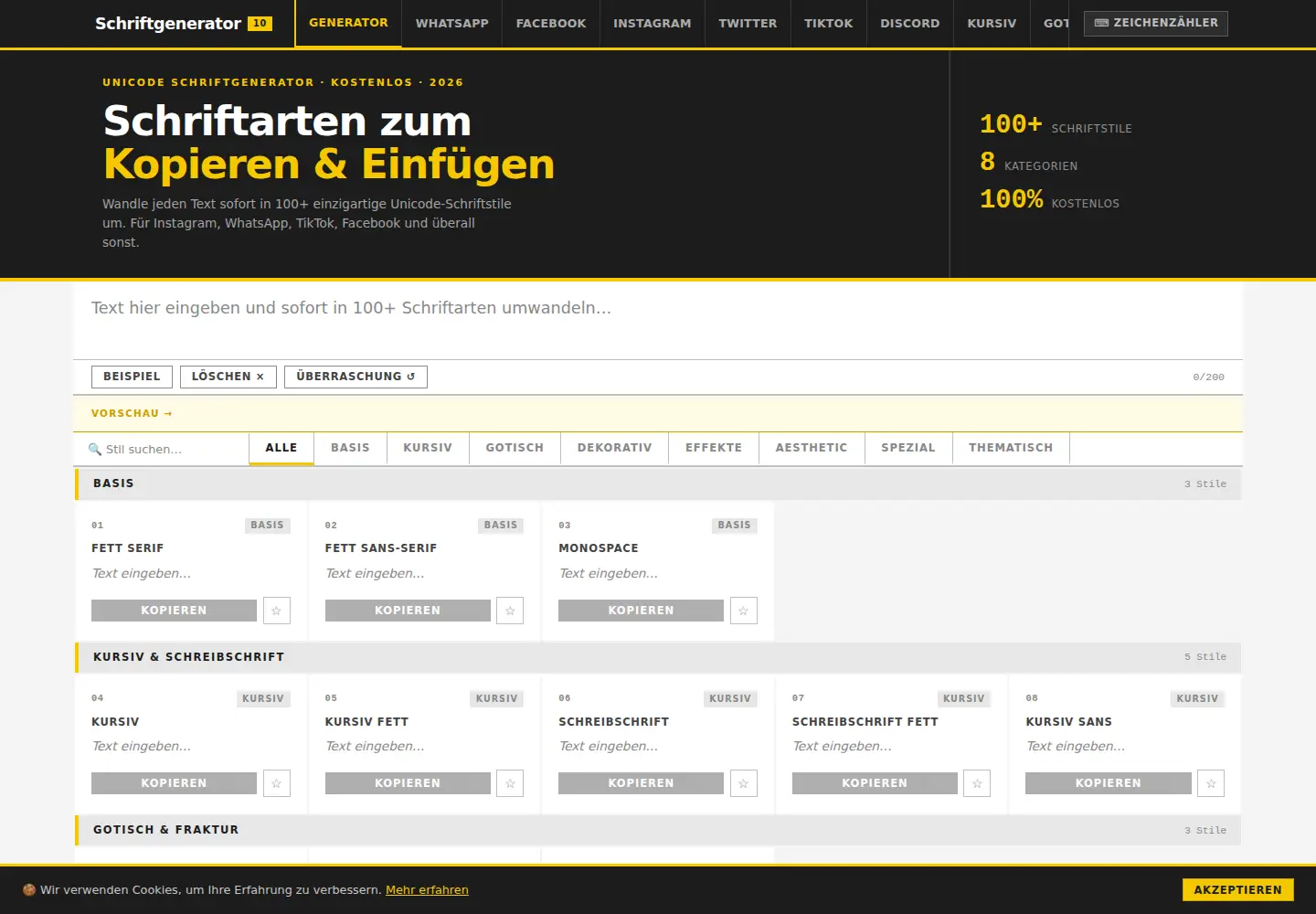The width and height of the screenshot is (1316, 914).
Task: Accept cookies with Akzeptieren
Action: point(1238,890)
